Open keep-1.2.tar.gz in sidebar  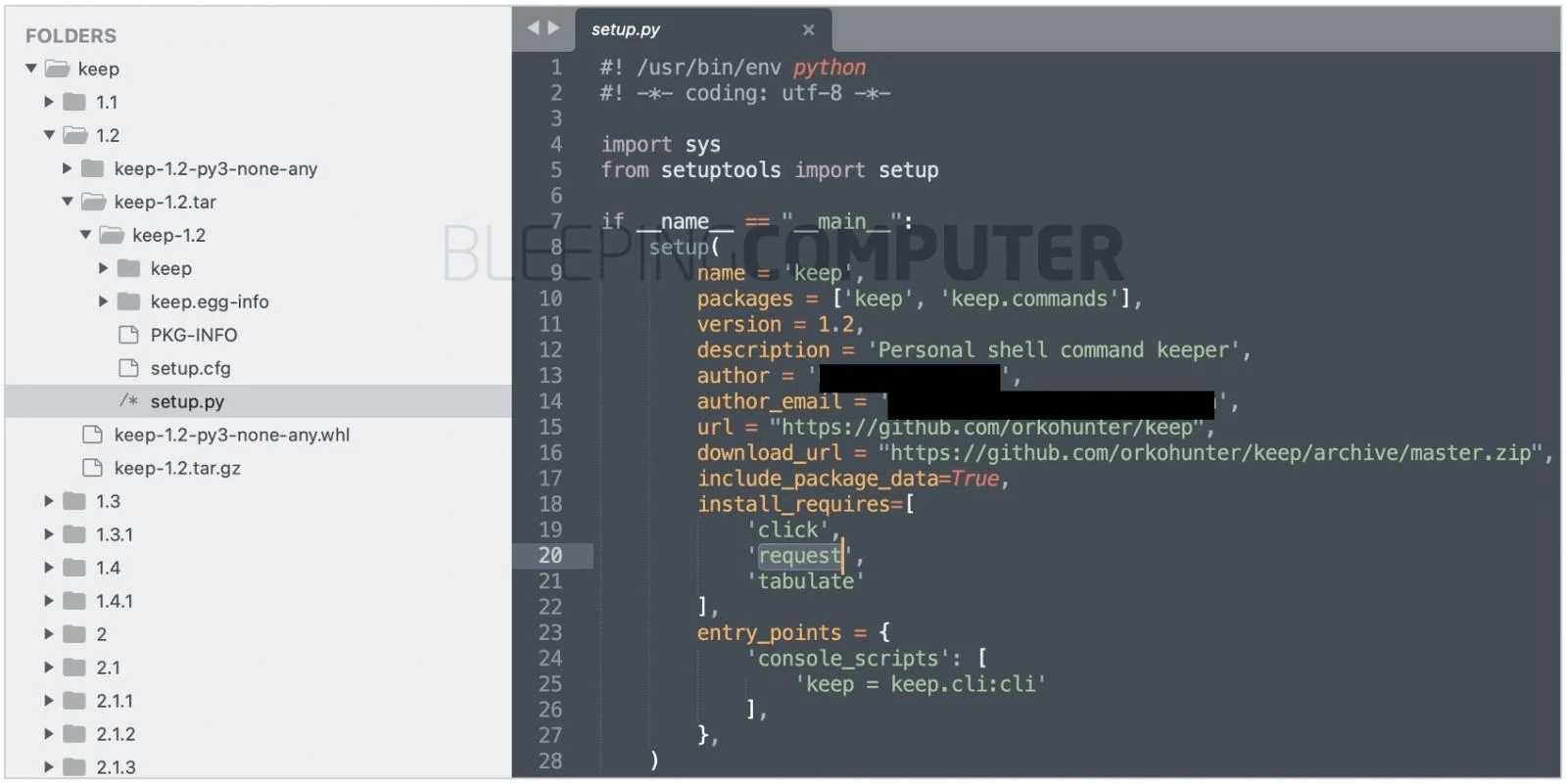[x=177, y=468]
